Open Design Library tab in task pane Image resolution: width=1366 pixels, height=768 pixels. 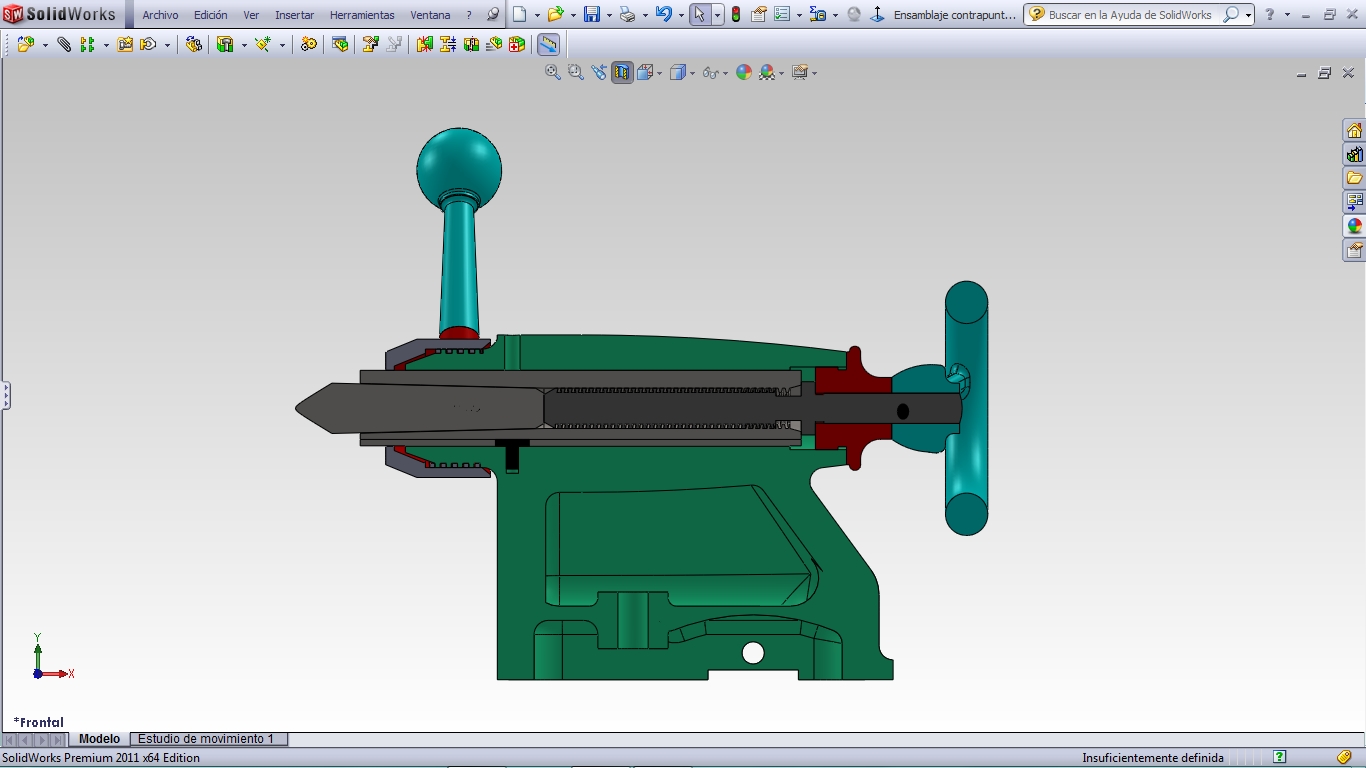click(1354, 154)
